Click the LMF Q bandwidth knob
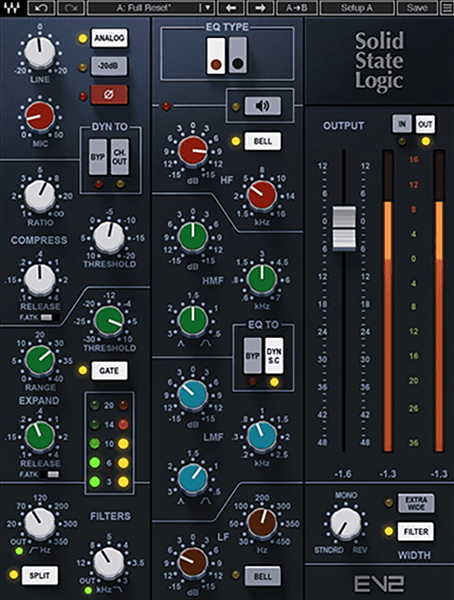The width and height of the screenshot is (454, 600). 193,478
